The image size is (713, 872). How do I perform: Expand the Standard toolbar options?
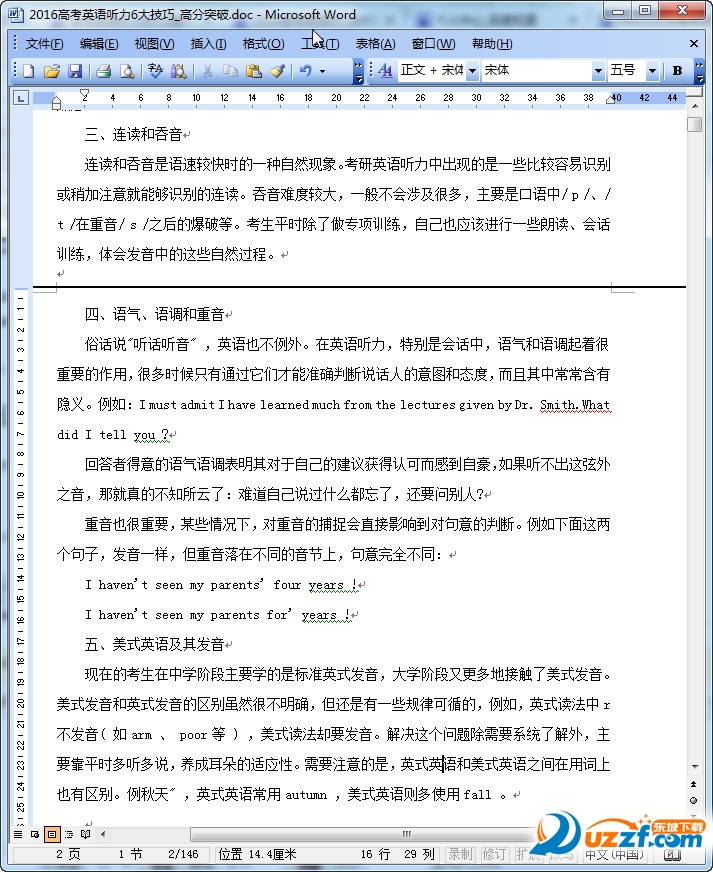359,71
